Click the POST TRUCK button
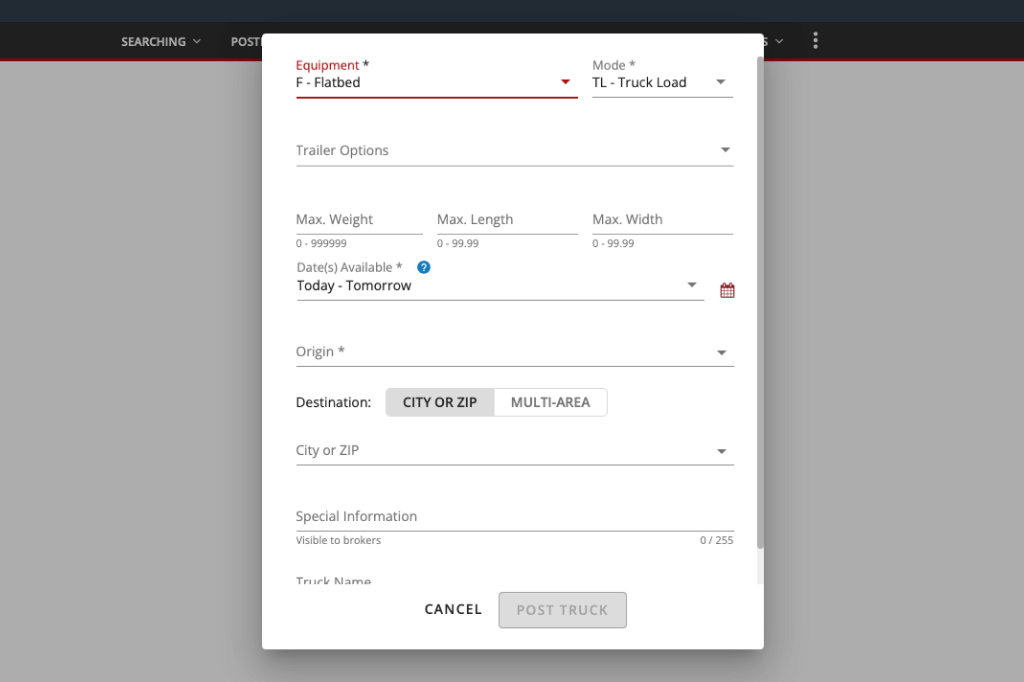Viewport: 1024px width, 682px height. click(x=562, y=610)
